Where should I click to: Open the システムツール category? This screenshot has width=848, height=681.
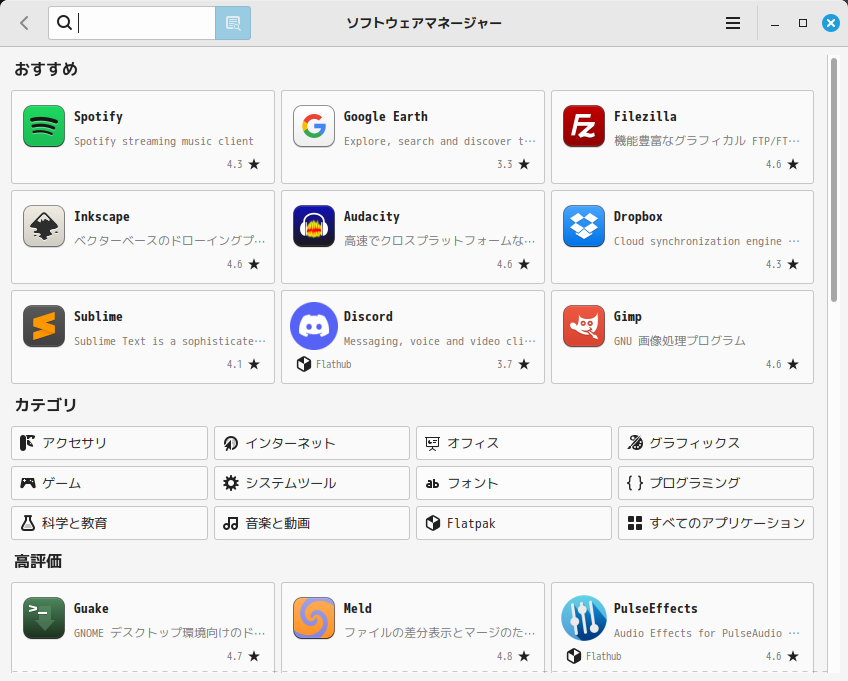311,483
